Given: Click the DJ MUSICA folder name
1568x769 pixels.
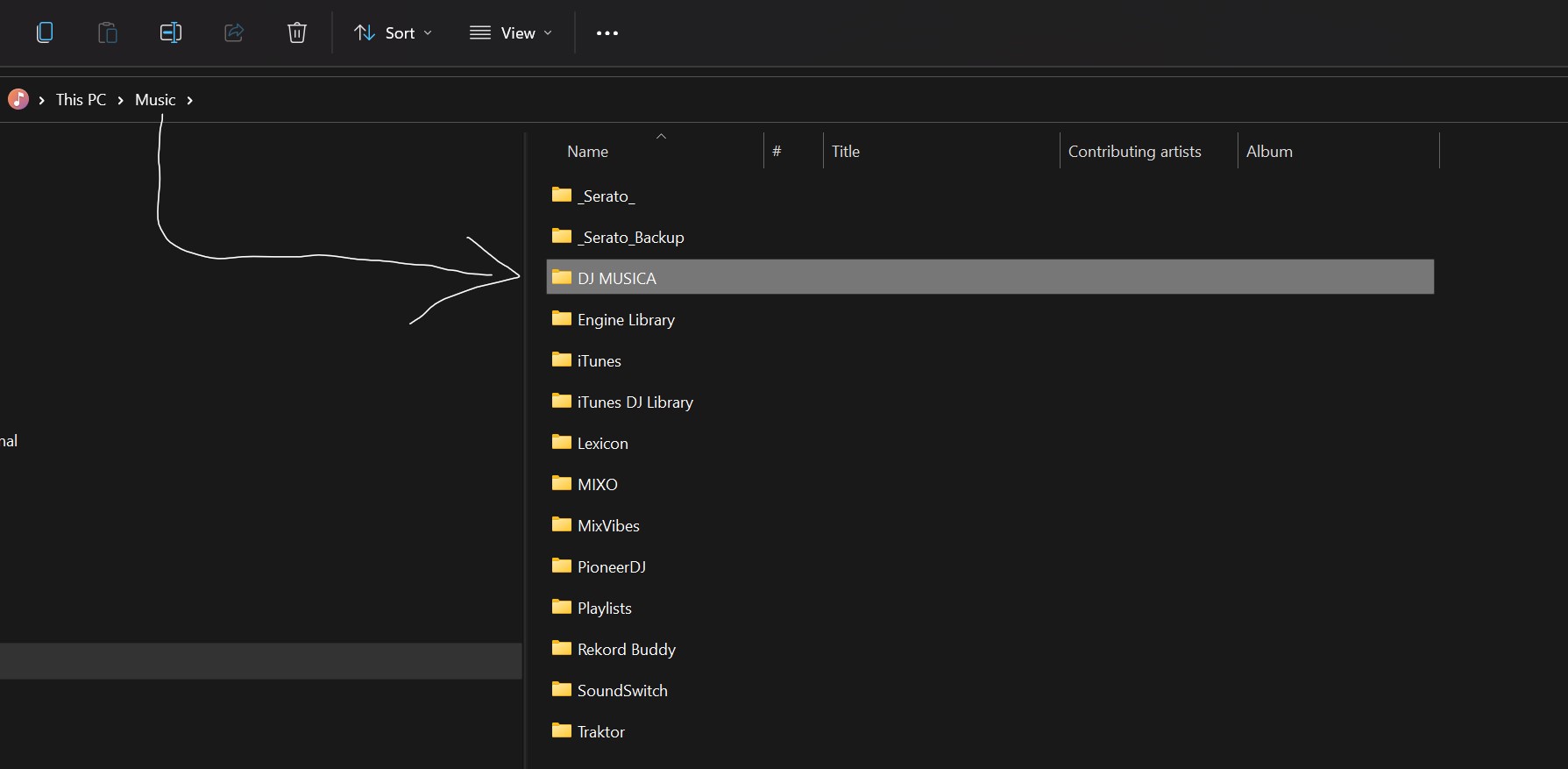Looking at the screenshot, I should [x=616, y=279].
